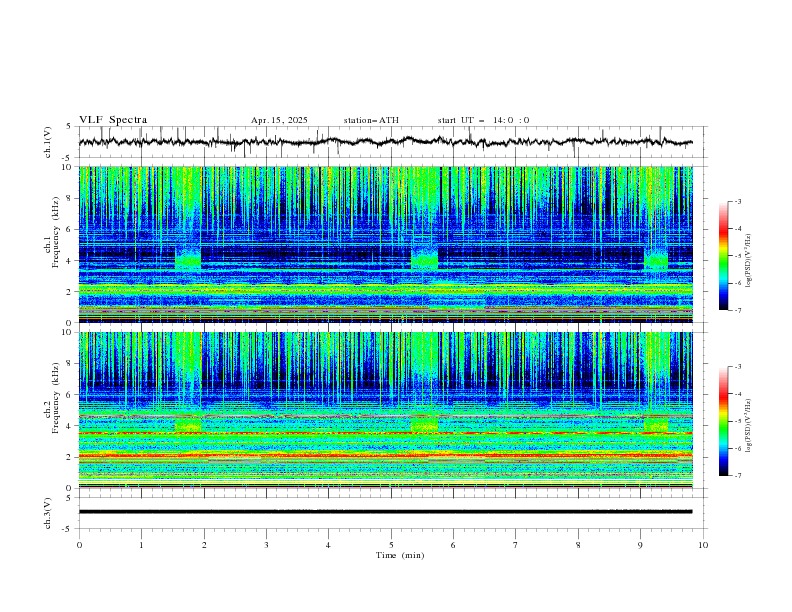Click the '-7' value on ch.2 color bar

(x=737, y=476)
